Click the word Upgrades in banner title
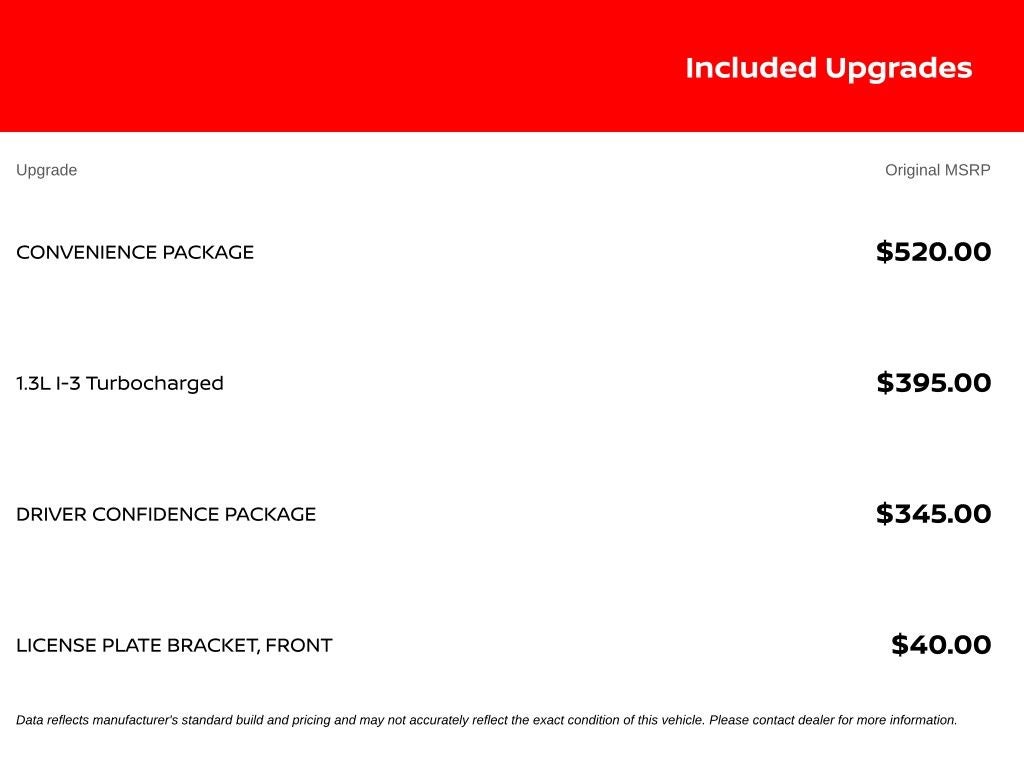The width and height of the screenshot is (1024, 768). coord(899,69)
